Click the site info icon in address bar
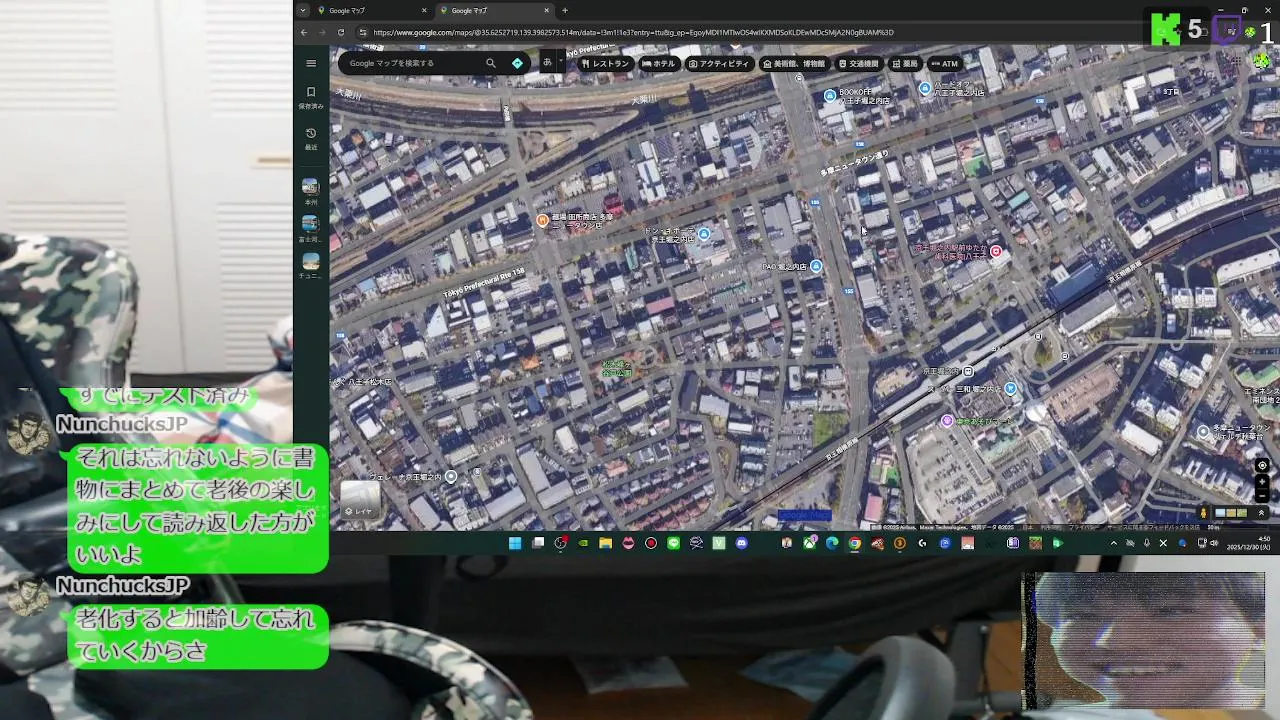The width and height of the screenshot is (1280, 720). click(362, 32)
